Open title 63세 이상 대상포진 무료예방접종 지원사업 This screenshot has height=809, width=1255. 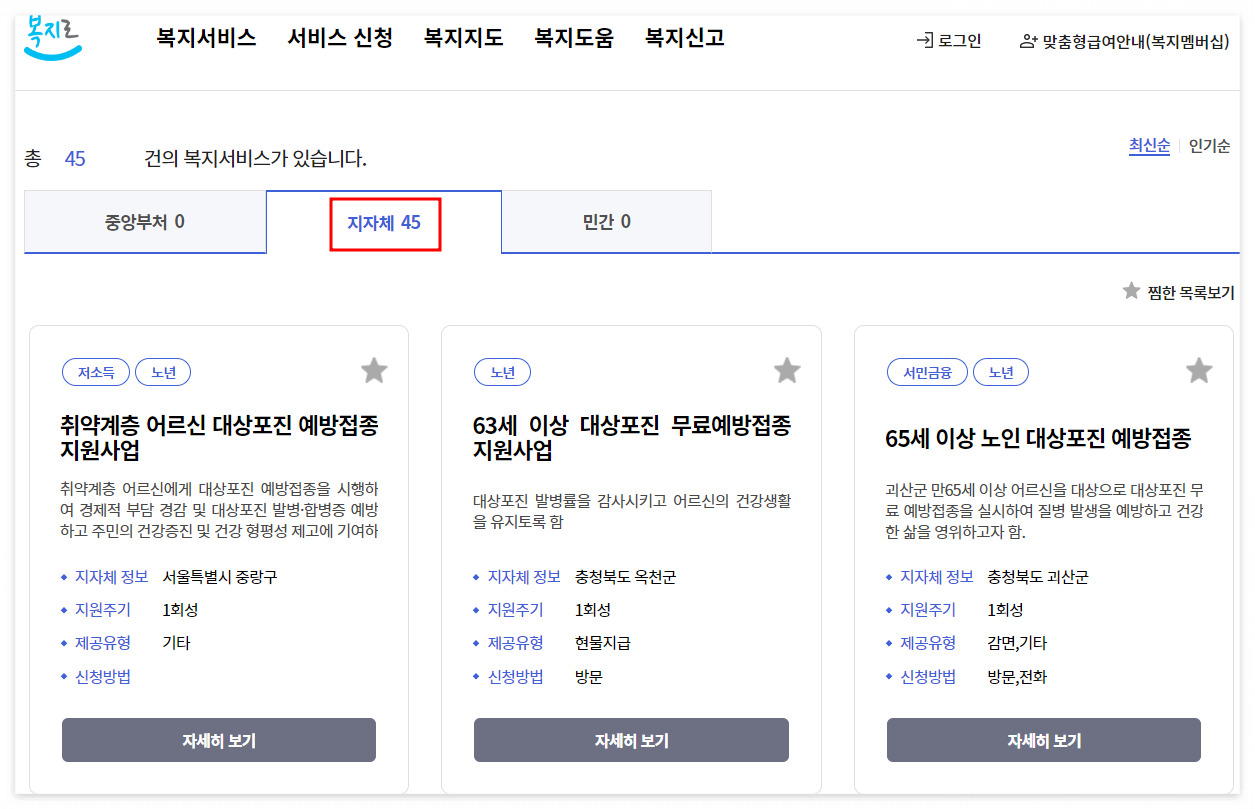coord(632,438)
